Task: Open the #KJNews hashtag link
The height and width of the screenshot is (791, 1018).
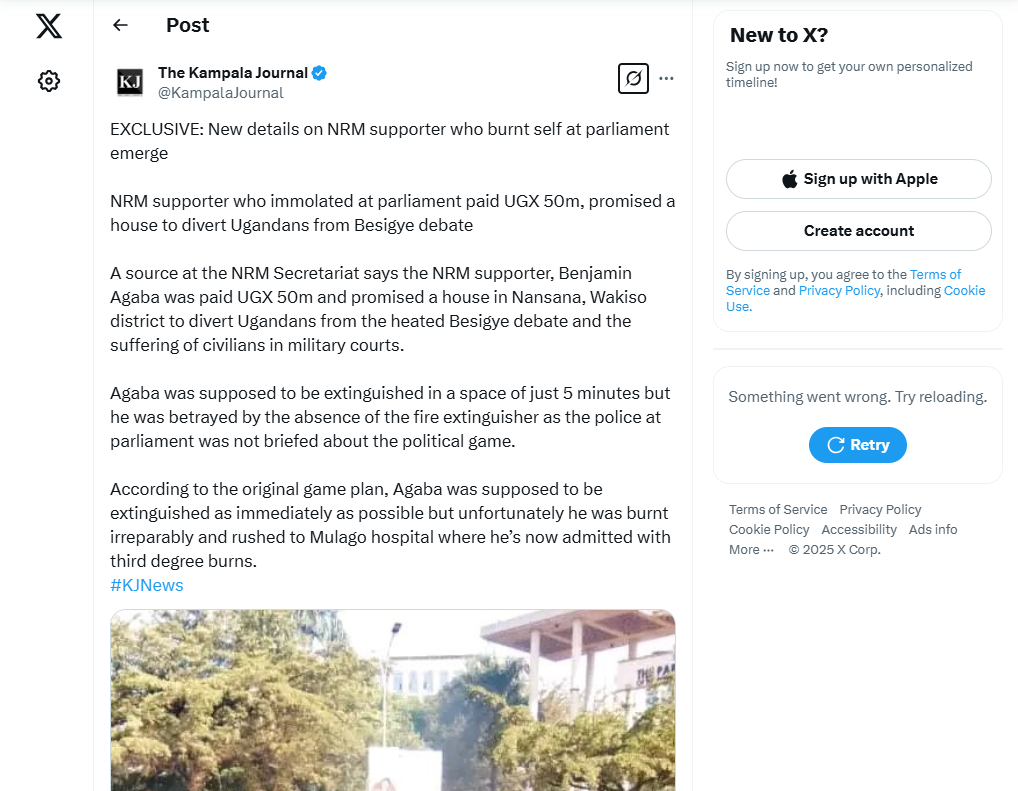Action: tap(147, 585)
